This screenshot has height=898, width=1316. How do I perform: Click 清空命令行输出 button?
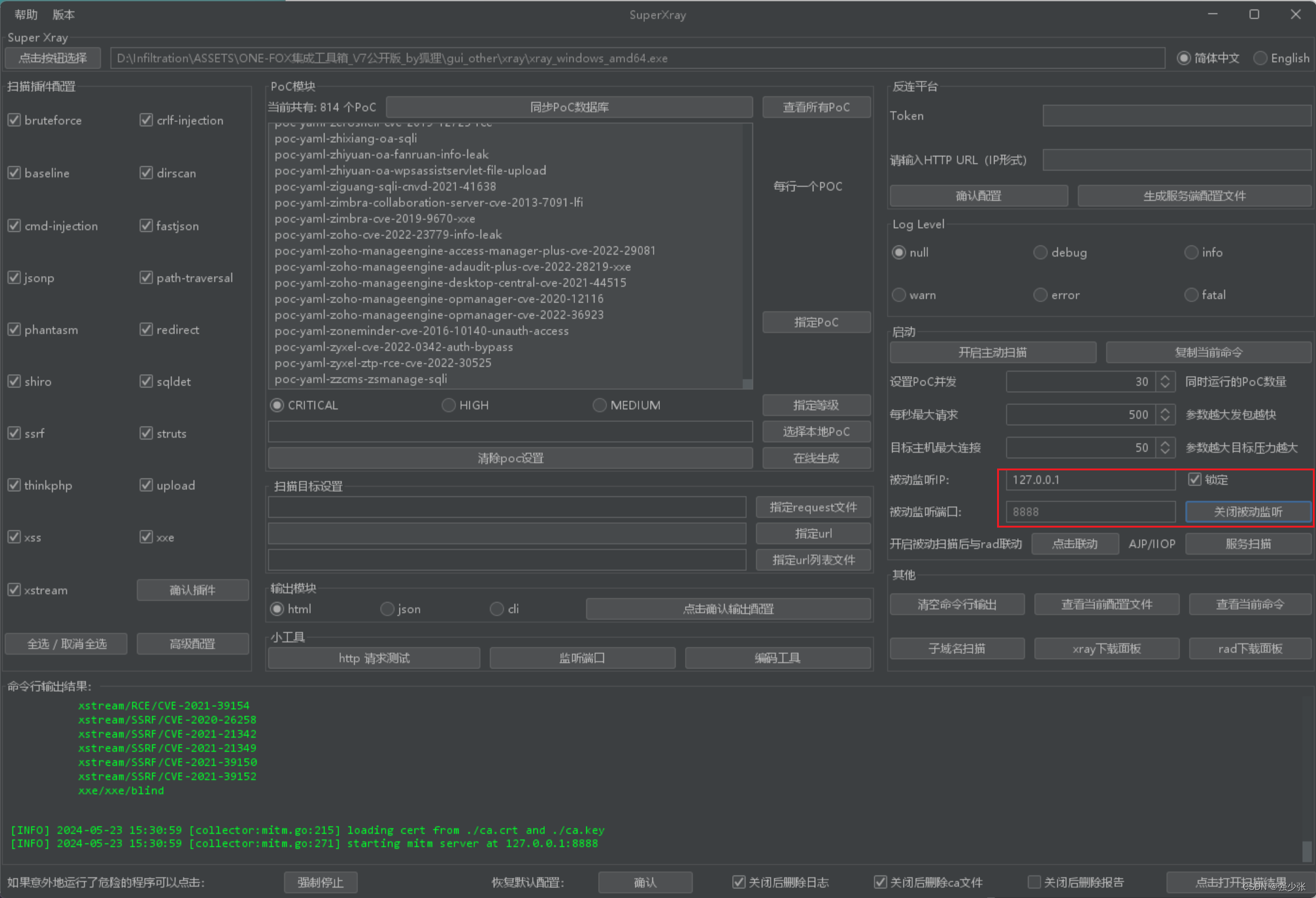pyautogui.click(x=957, y=604)
